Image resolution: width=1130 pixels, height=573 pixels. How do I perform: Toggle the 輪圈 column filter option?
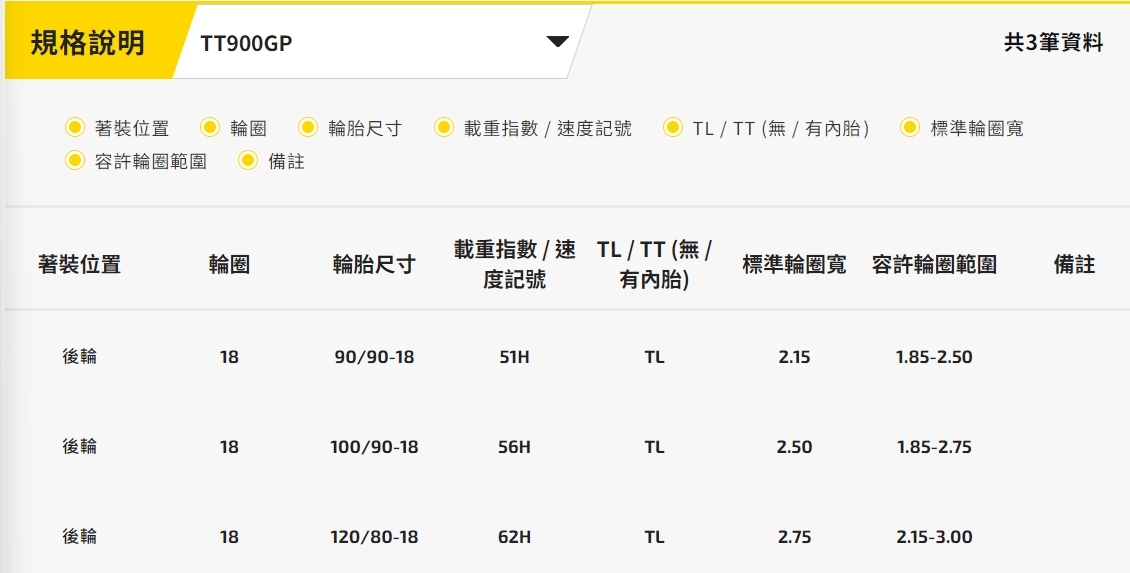(x=210, y=128)
